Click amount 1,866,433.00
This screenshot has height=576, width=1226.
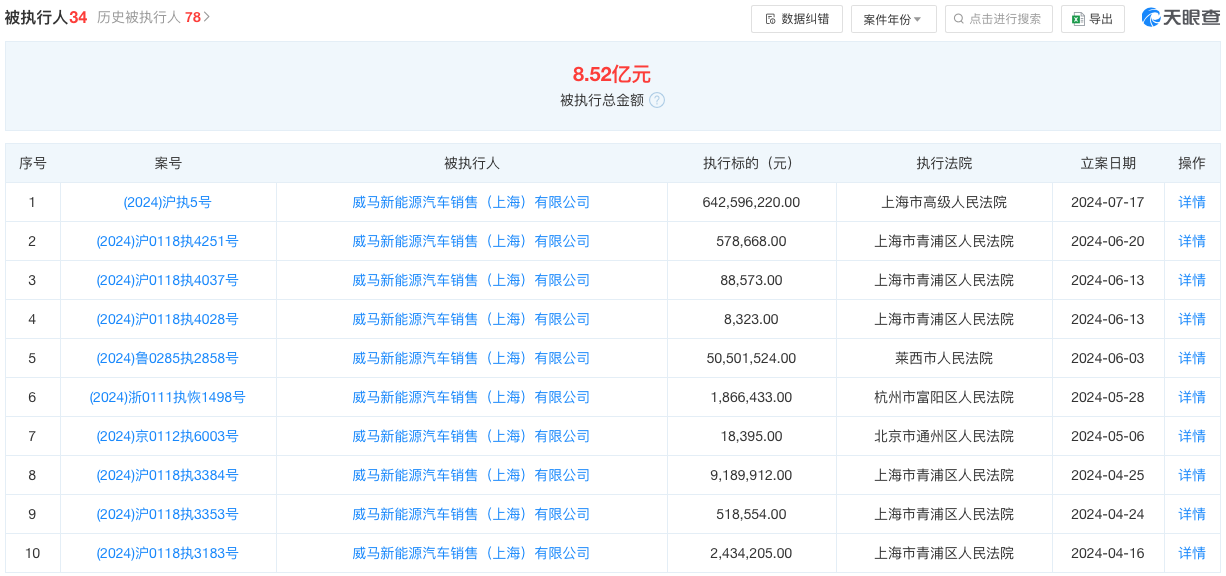pyautogui.click(x=751, y=397)
